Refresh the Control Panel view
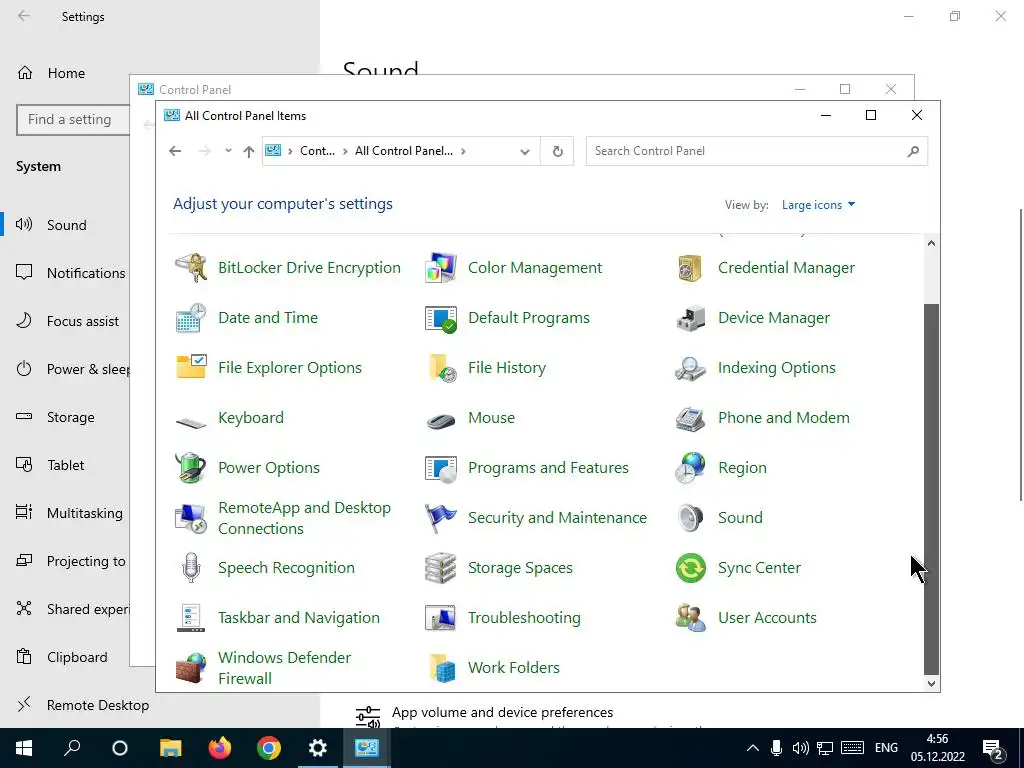1024x768 pixels. point(557,152)
